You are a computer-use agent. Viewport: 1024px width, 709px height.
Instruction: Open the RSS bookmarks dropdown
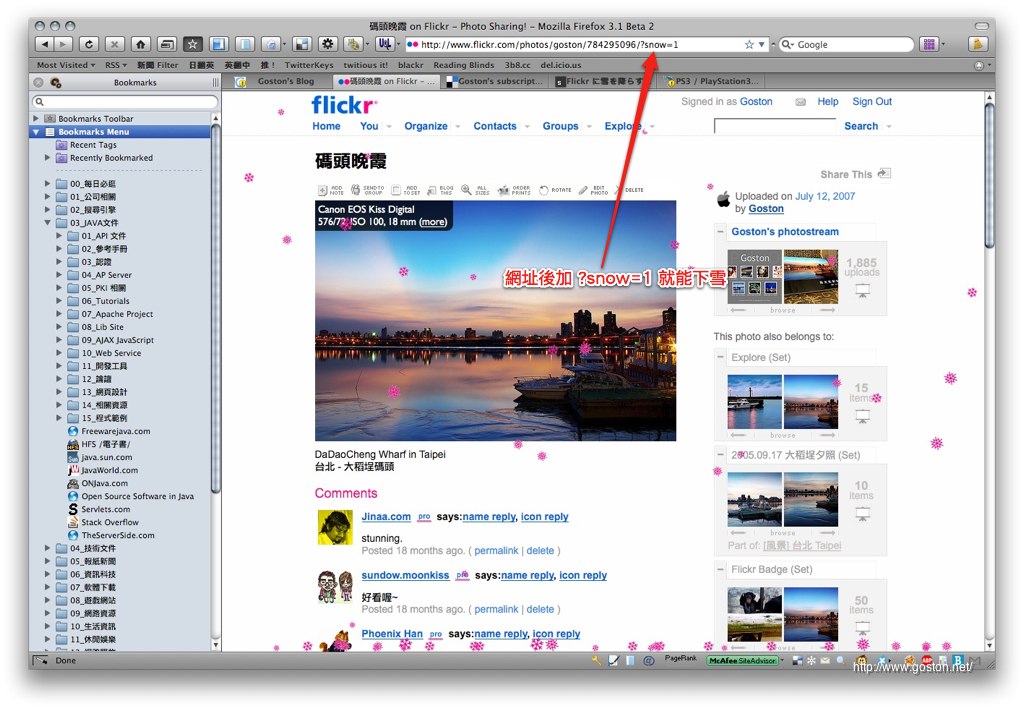coord(116,65)
